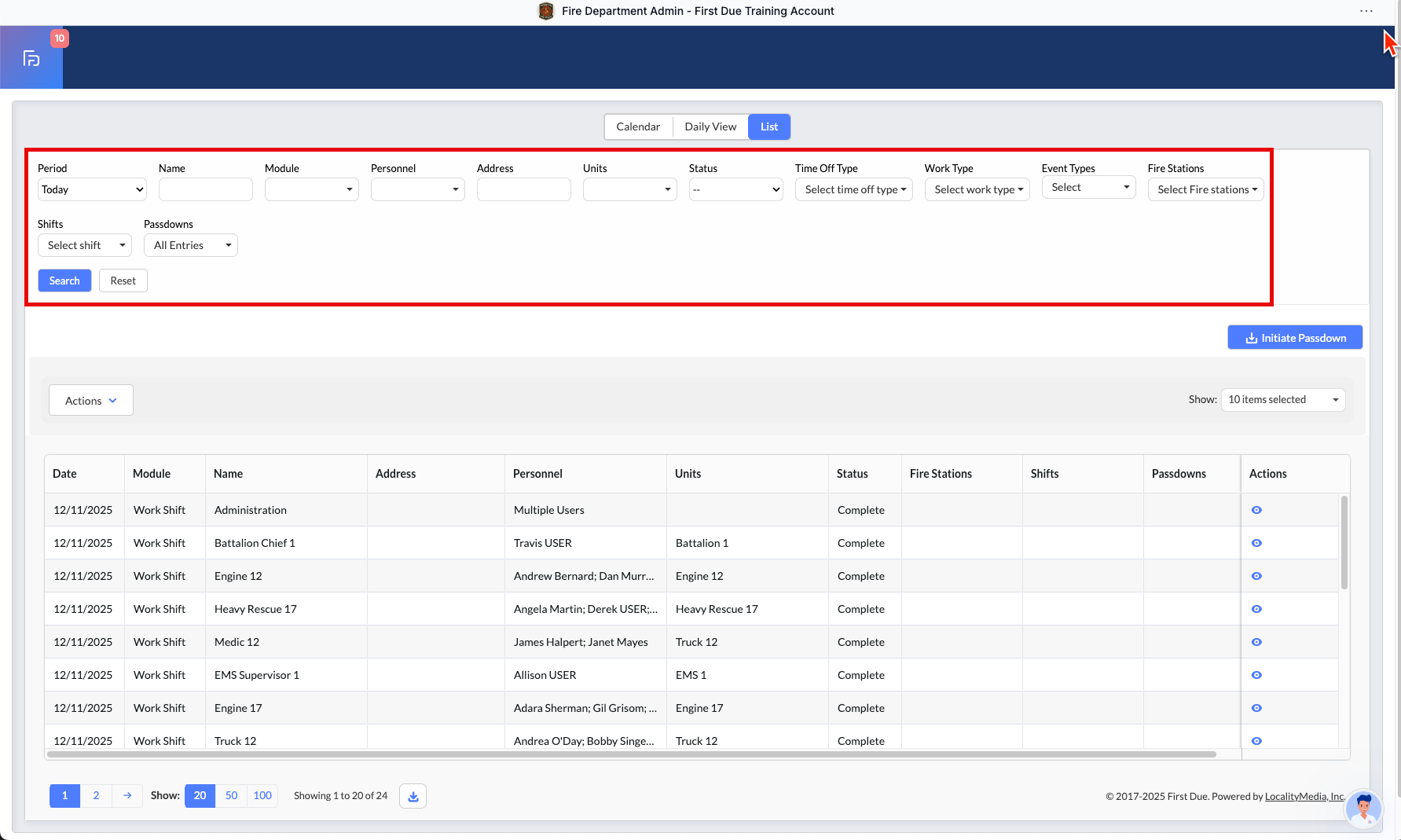Screen dimensions: 1401x840
Task: Expand the Select Fire stations dropdown
Action: 1205,189
